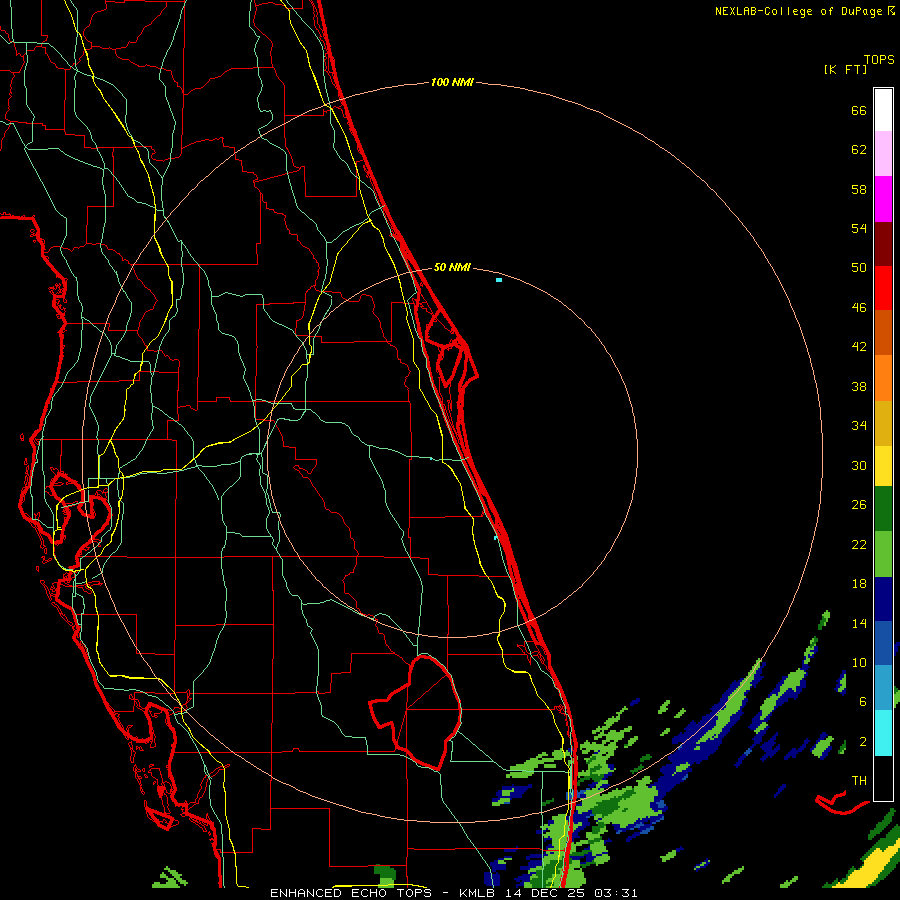Select the TOPS legend title
Viewport: 900px width, 900px height.
click(879, 60)
